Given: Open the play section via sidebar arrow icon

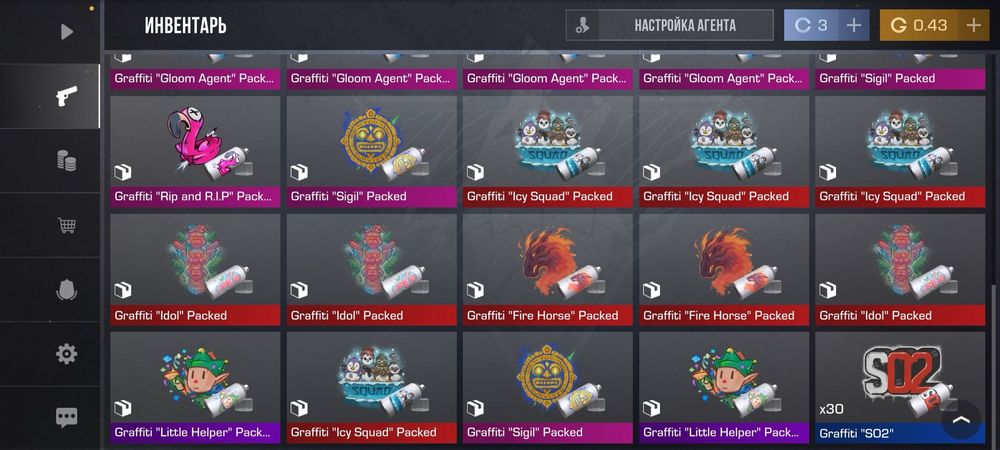Looking at the screenshot, I should 66,31.
